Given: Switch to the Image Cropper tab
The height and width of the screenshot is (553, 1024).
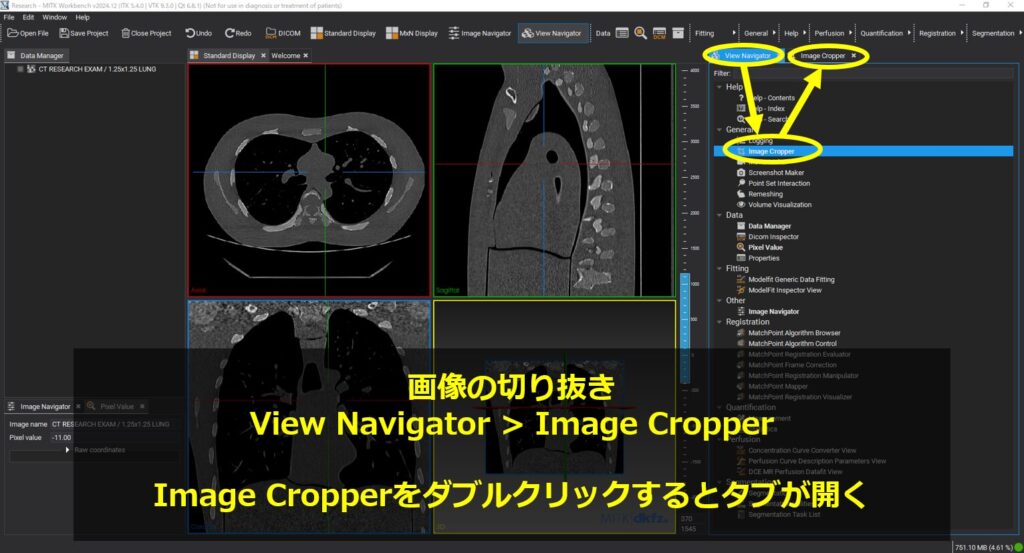Looking at the screenshot, I should pos(822,56).
